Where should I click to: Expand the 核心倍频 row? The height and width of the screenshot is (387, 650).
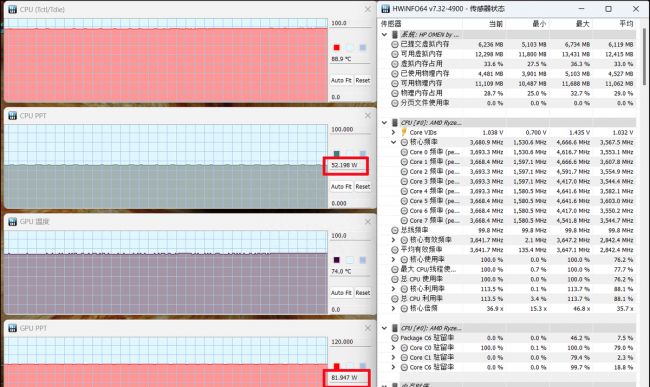coord(393,308)
